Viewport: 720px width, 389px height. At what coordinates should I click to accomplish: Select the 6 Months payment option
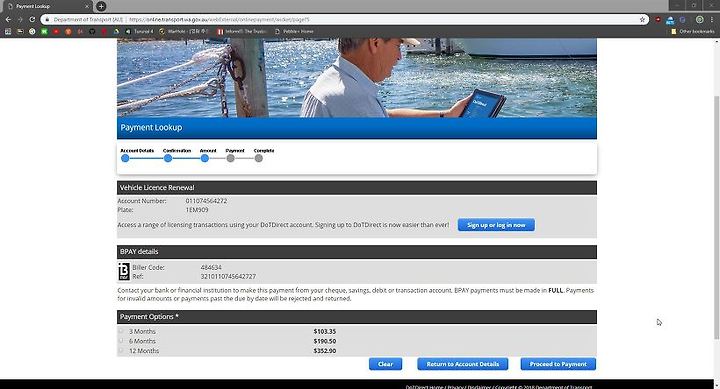click(x=121, y=341)
